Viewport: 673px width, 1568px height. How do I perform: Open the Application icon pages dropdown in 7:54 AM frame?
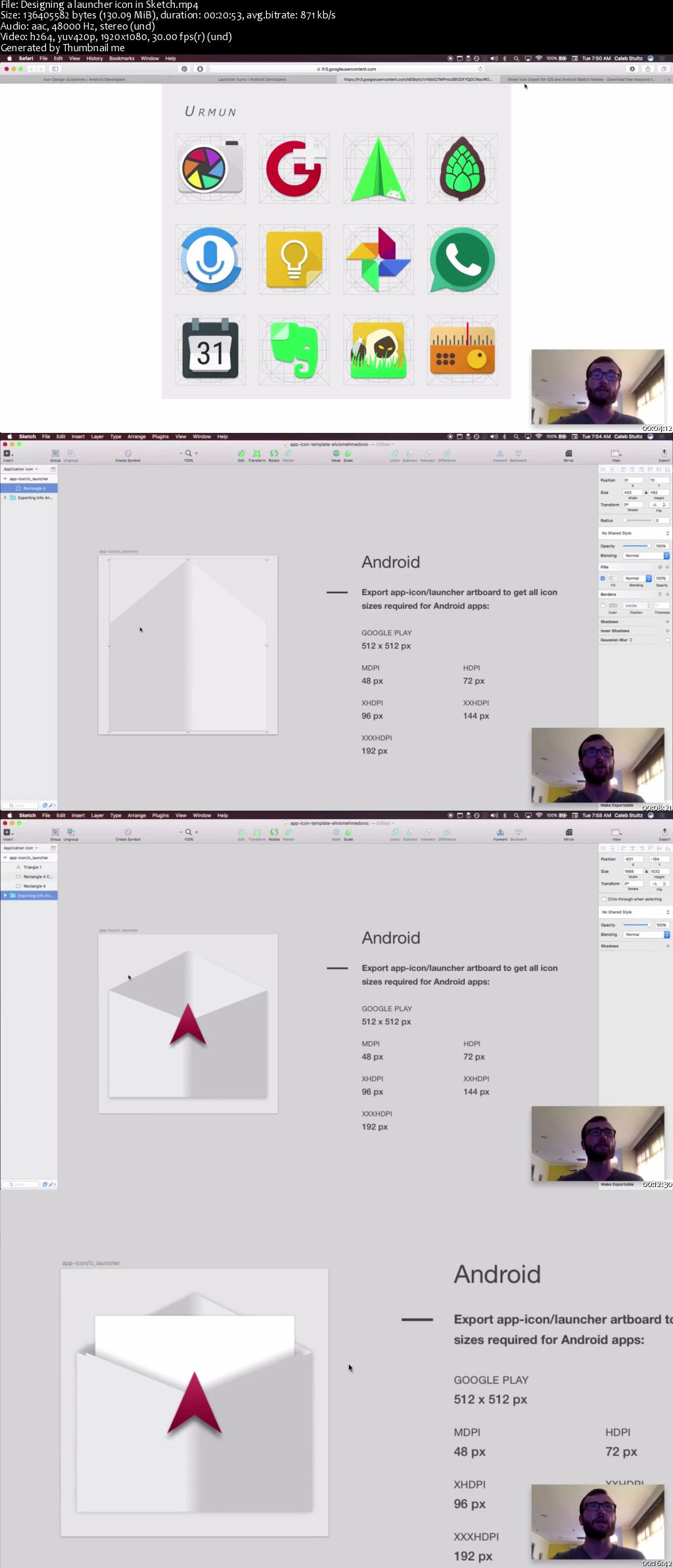[20, 469]
